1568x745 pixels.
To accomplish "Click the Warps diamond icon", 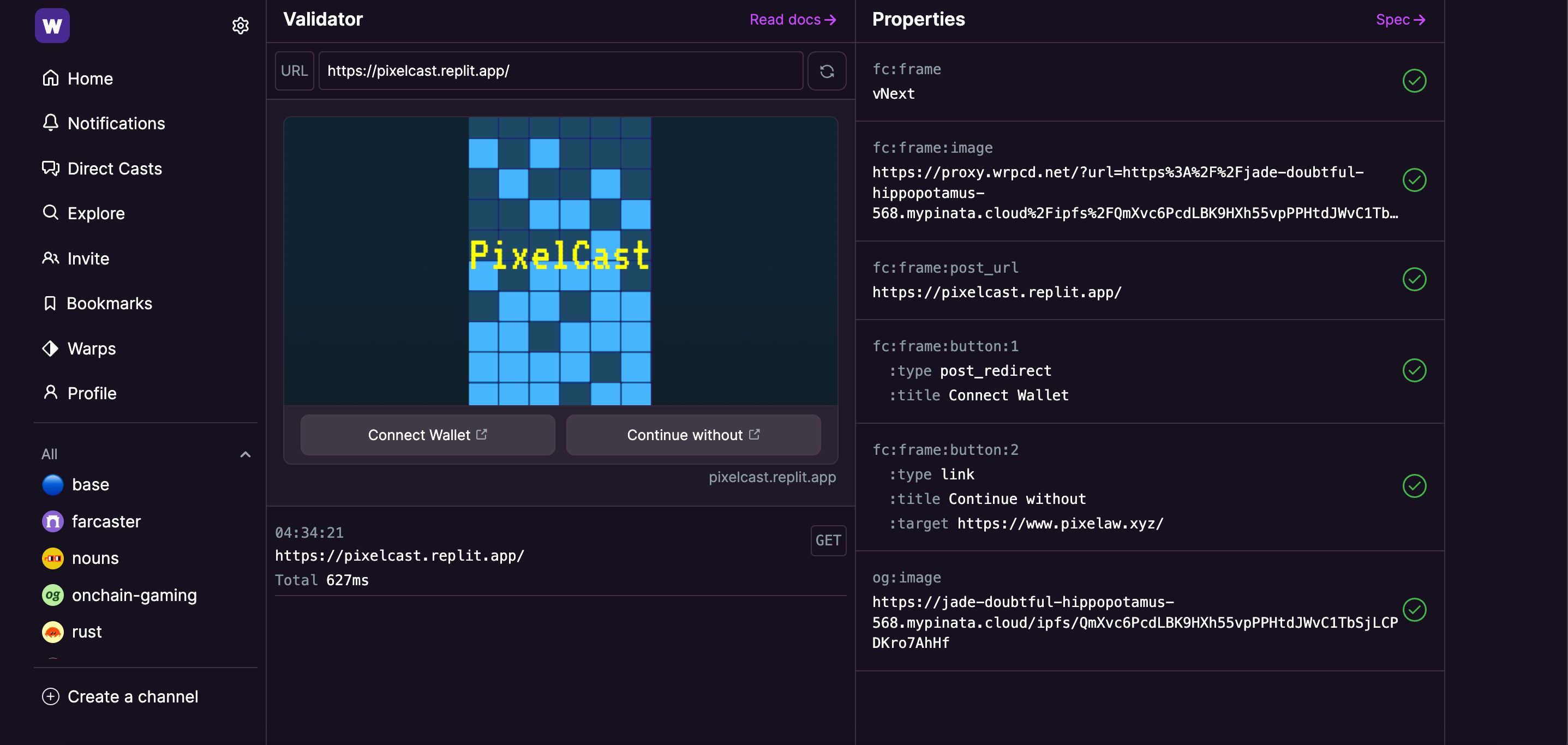I will pos(51,348).
